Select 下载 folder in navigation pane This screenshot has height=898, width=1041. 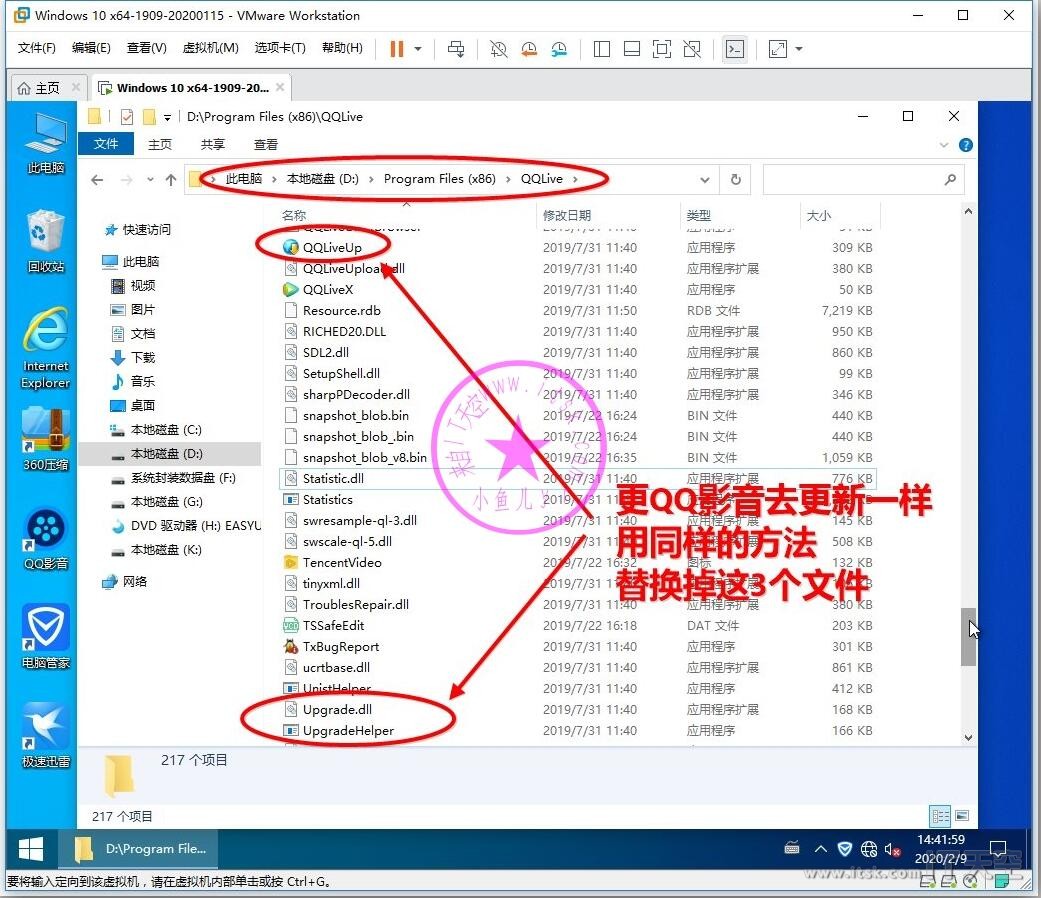click(x=133, y=358)
